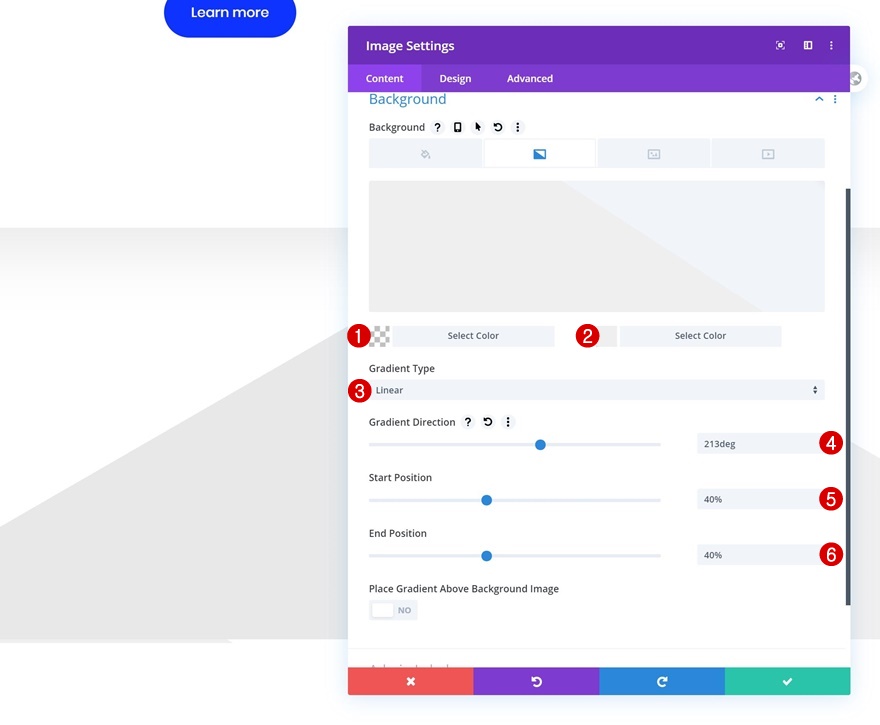The height and width of the screenshot is (725, 880).
Task: Click the split column layout icon in header
Action: click(808, 45)
